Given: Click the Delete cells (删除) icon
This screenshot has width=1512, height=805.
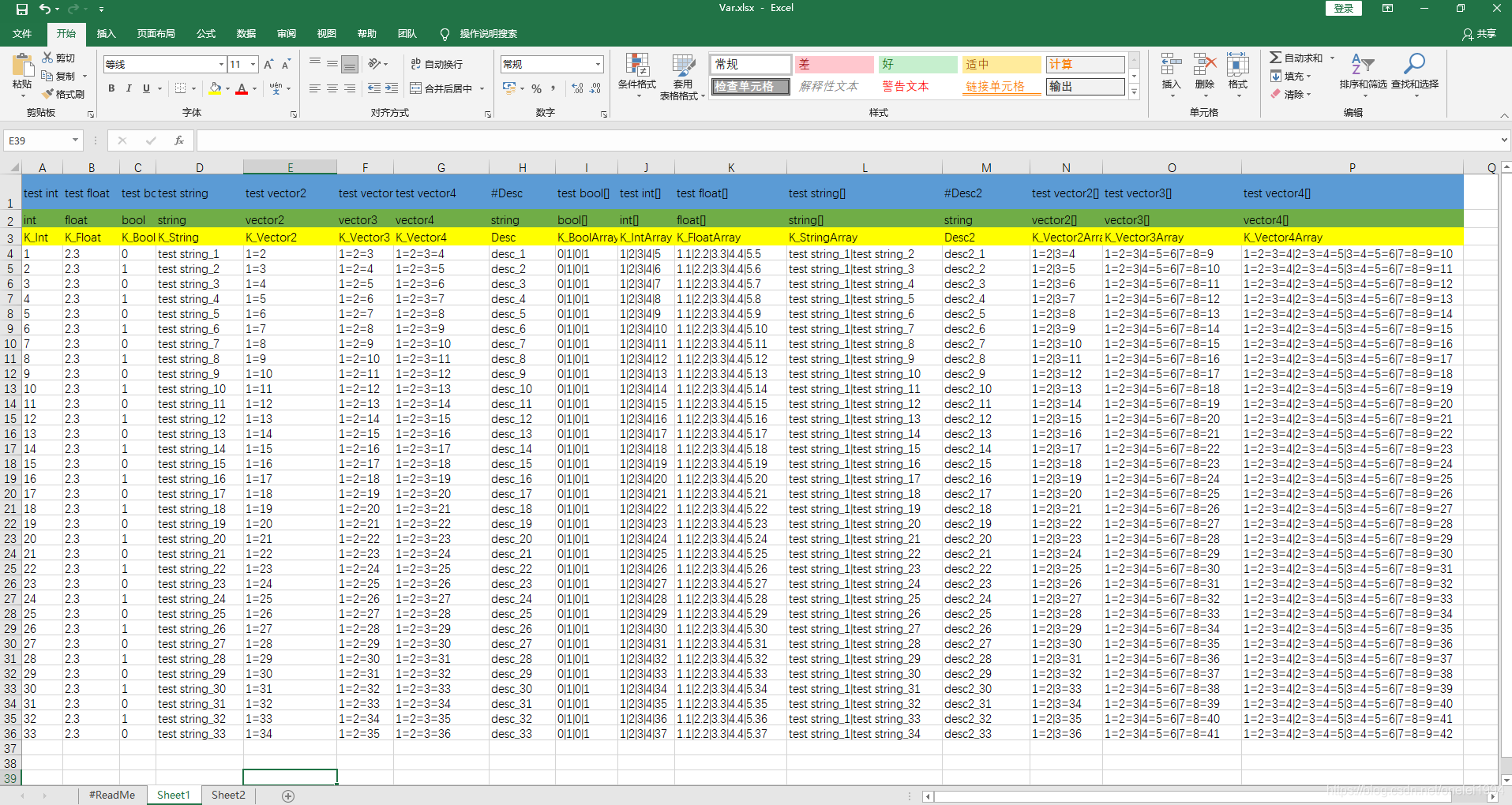Looking at the screenshot, I should (x=1205, y=65).
